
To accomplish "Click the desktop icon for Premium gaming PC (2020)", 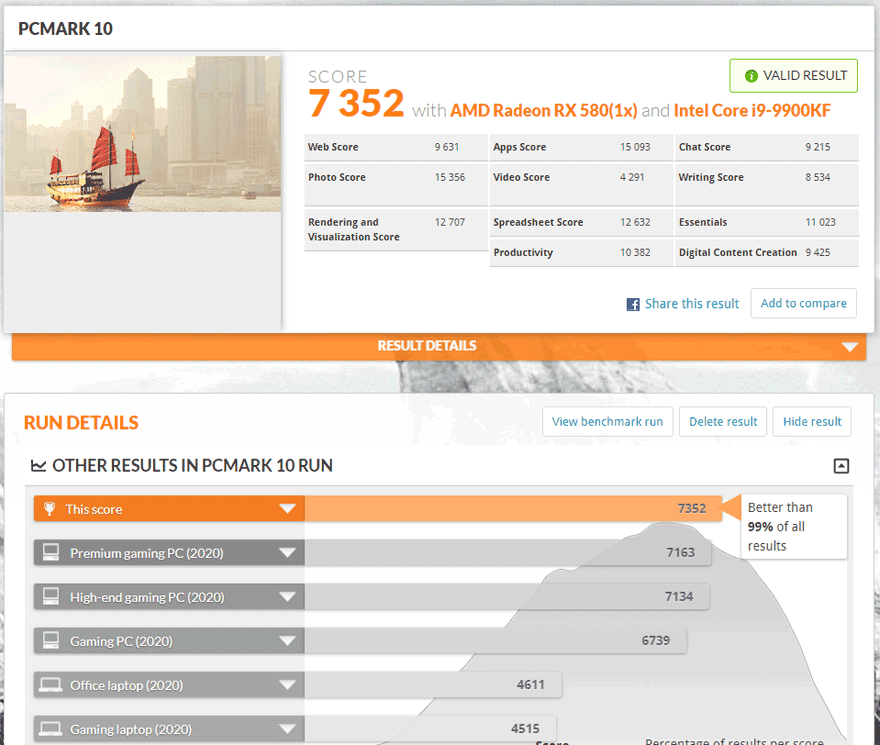I will click(51, 552).
